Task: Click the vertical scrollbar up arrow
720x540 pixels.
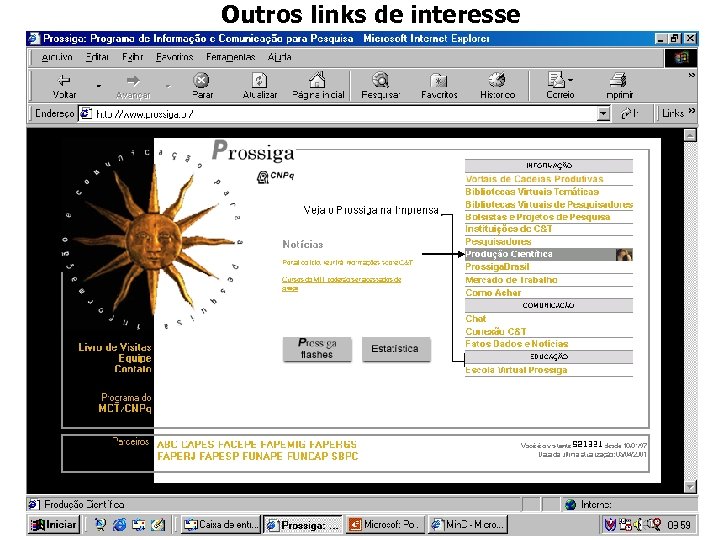Action: [x=690, y=135]
